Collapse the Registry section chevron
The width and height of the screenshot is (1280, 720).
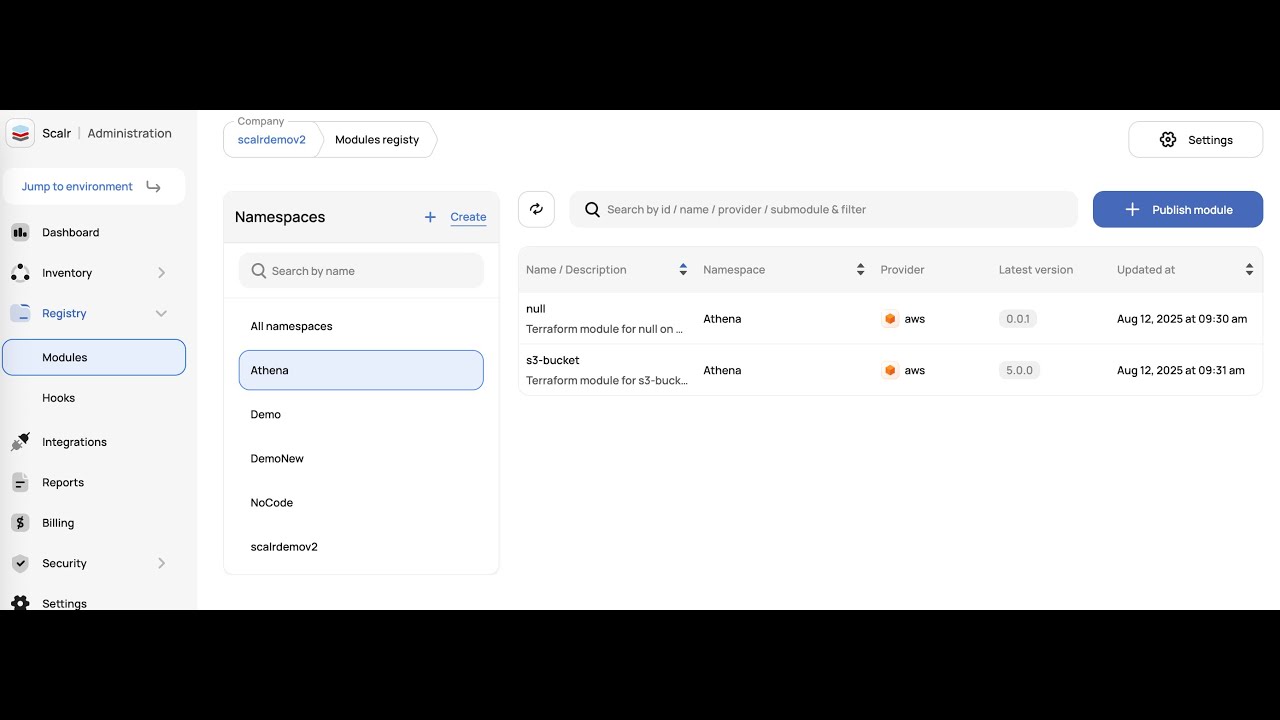point(161,314)
